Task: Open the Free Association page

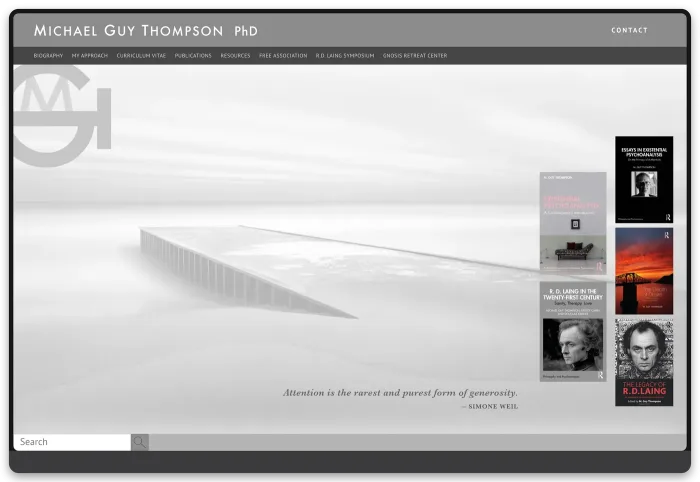Action: point(283,56)
